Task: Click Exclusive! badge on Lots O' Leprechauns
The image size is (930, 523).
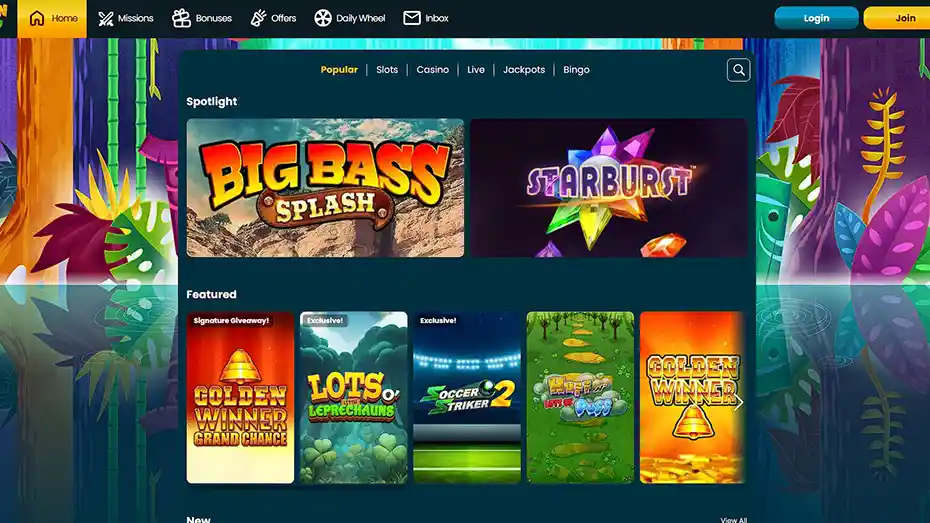Action: [x=325, y=320]
